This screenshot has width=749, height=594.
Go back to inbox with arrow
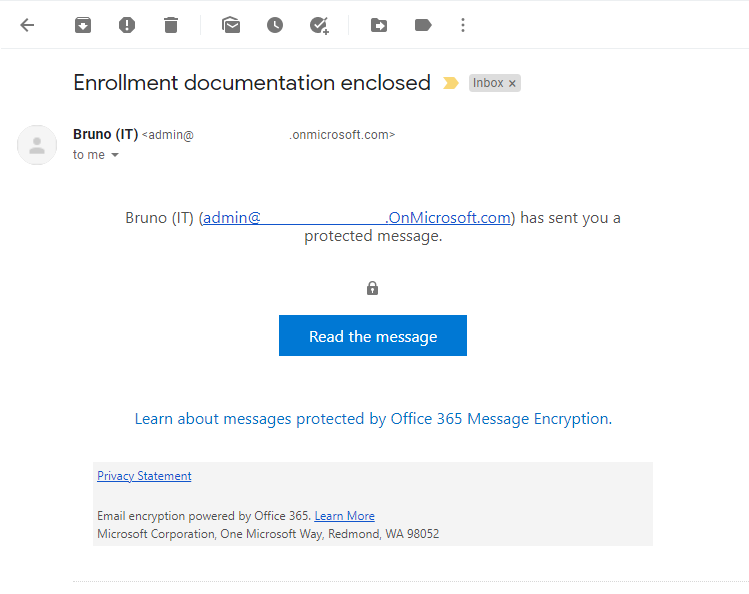[x=27, y=25]
